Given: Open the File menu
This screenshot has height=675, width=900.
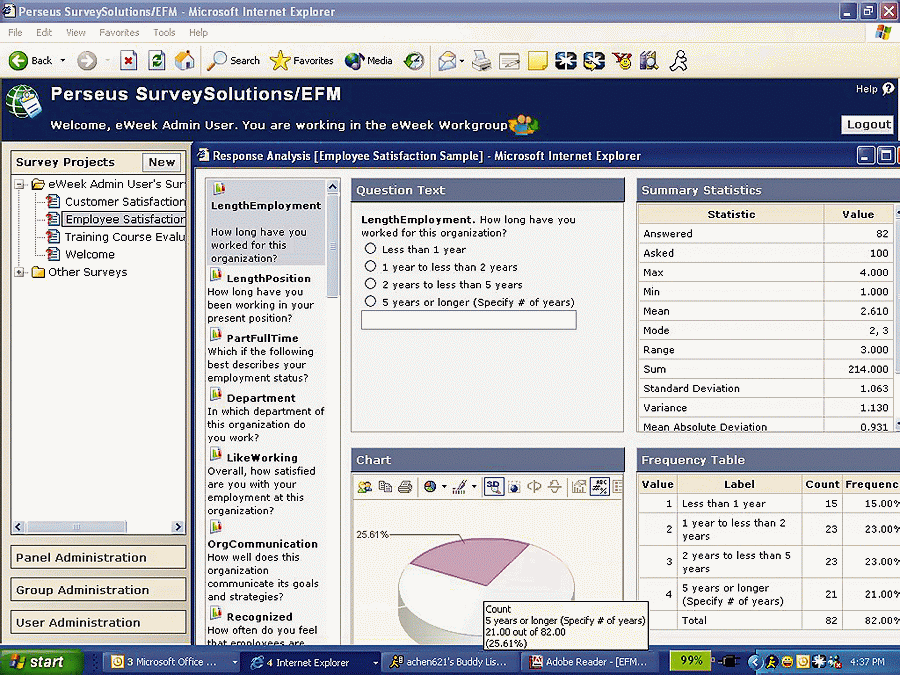Looking at the screenshot, I should [x=15, y=33].
